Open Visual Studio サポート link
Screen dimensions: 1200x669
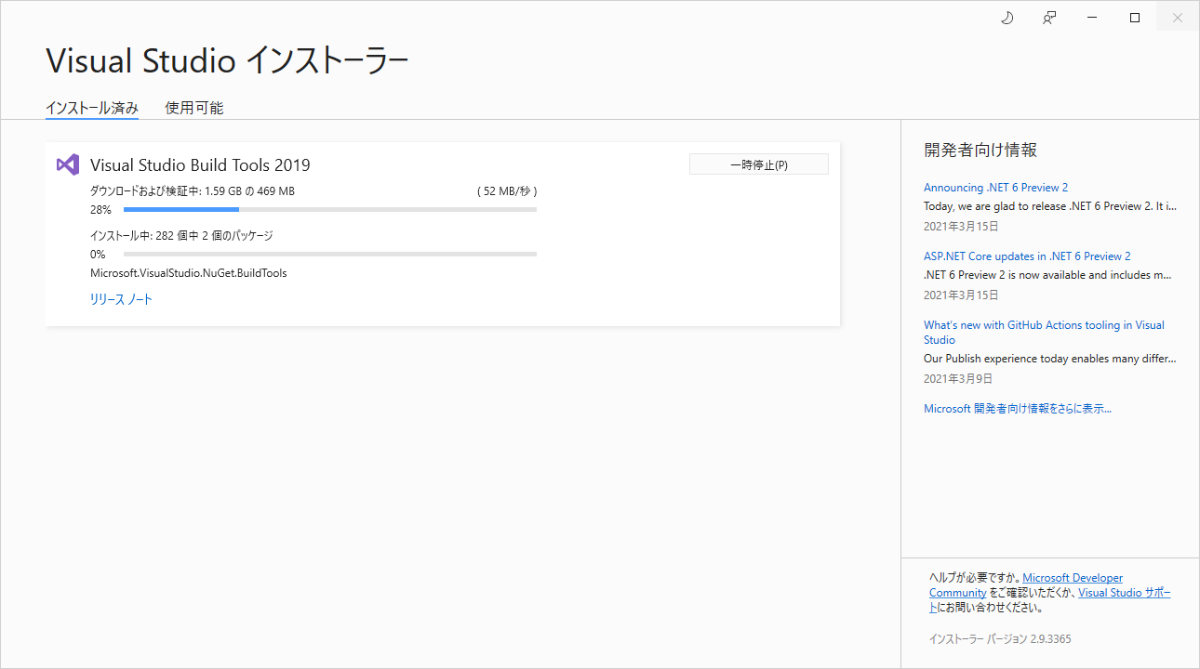click(1124, 592)
